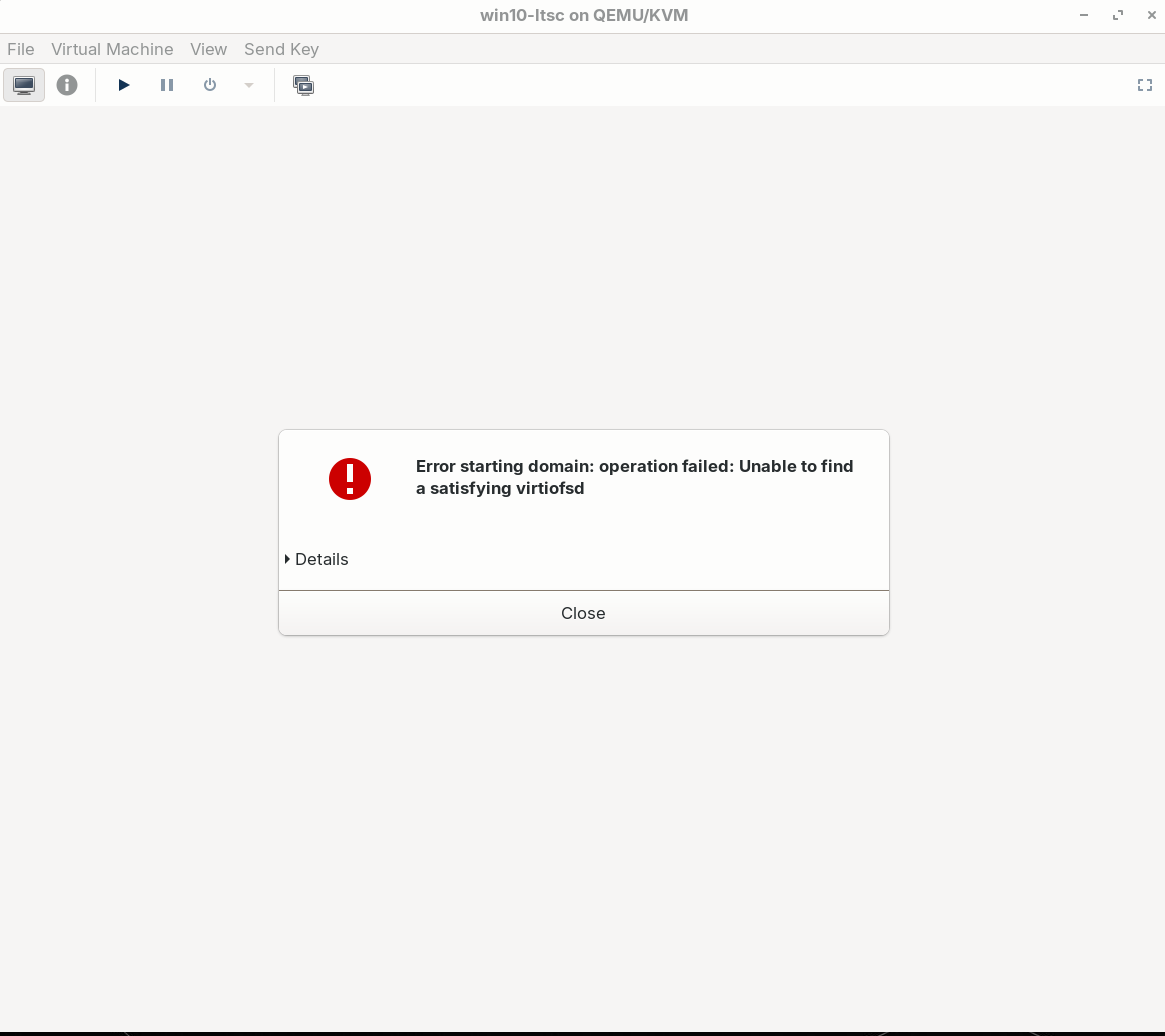1165x1036 pixels.
Task: Close the win10-ltsc VM window
Action: (1151, 15)
